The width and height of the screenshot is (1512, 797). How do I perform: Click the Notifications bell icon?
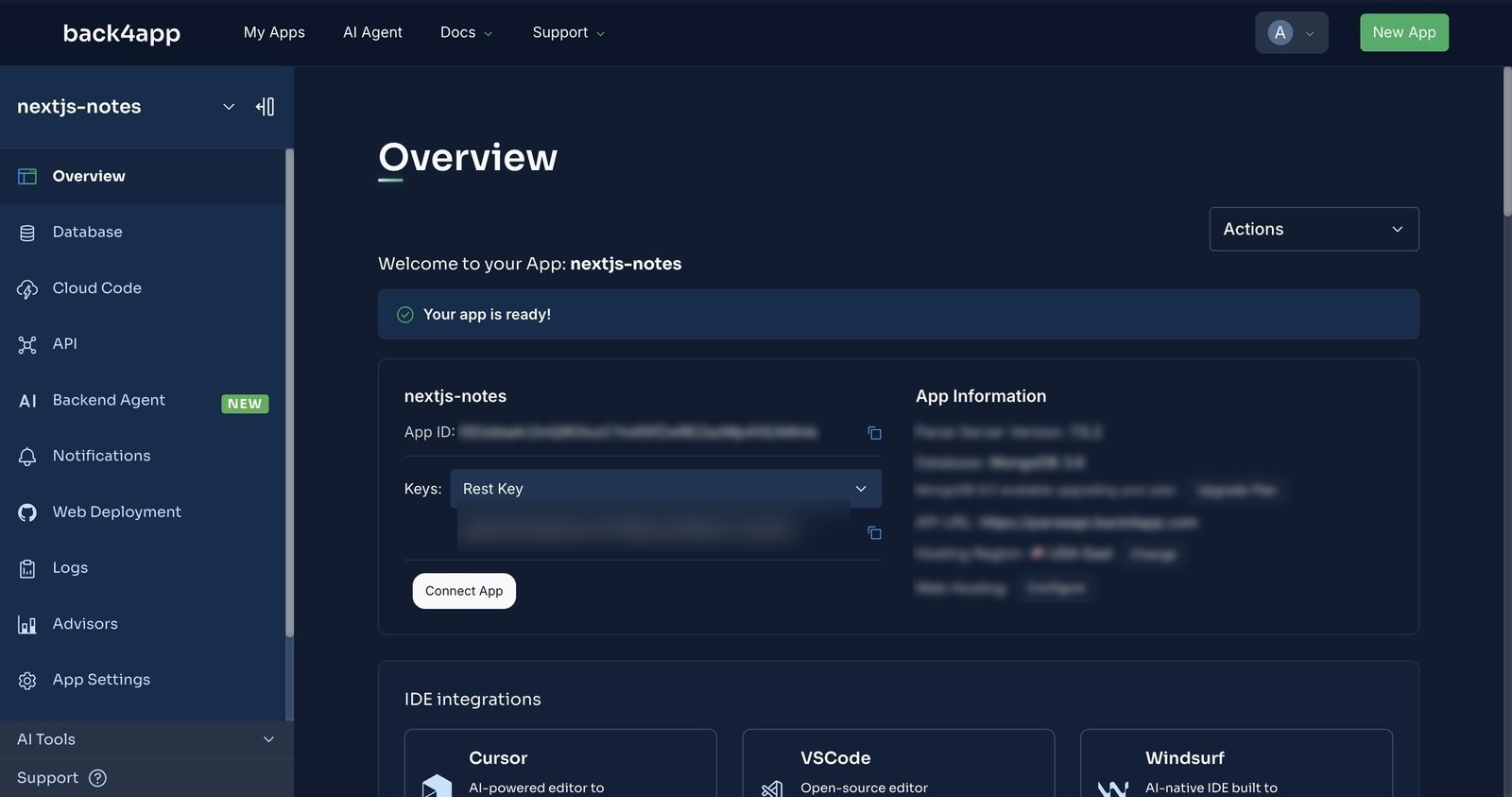[27, 457]
